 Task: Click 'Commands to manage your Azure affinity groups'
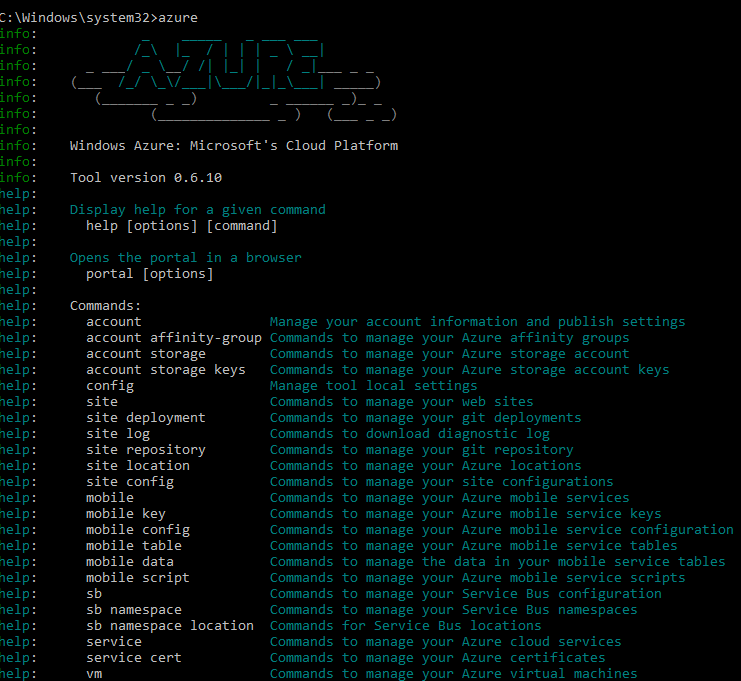449,338
